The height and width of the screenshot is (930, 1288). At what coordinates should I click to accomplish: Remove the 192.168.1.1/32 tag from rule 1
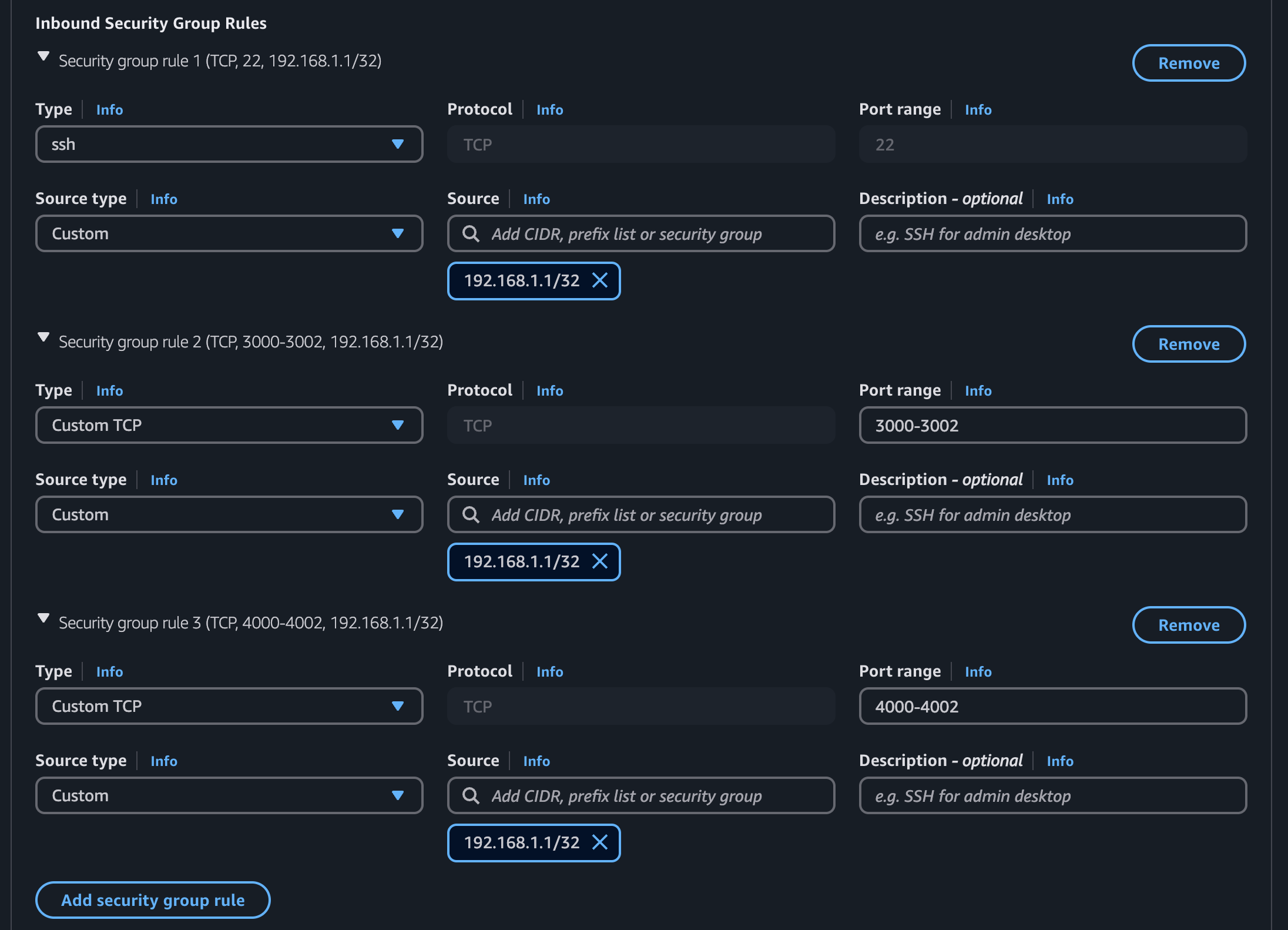(601, 280)
